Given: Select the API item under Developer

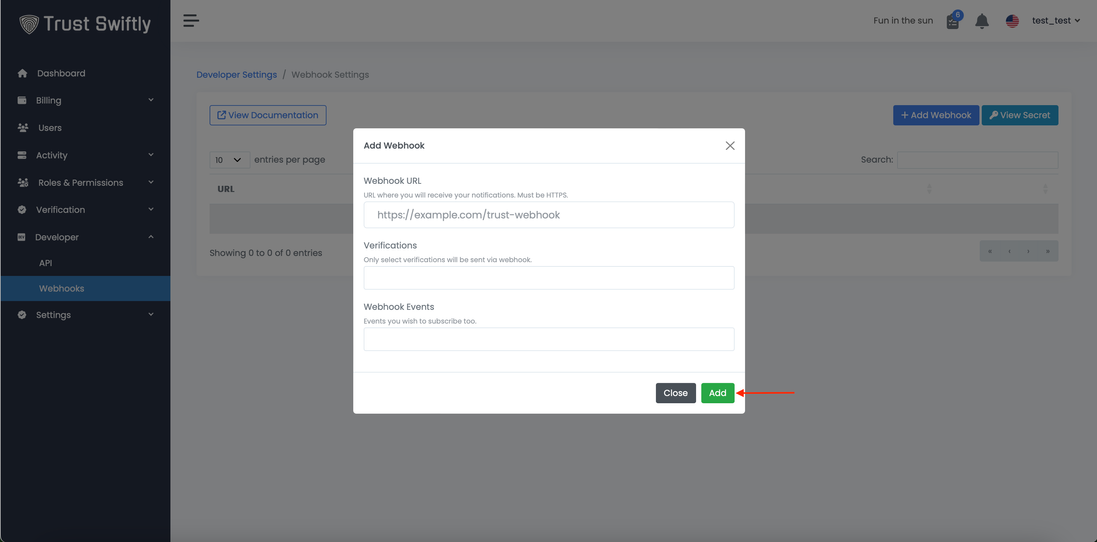Looking at the screenshot, I should coord(46,263).
